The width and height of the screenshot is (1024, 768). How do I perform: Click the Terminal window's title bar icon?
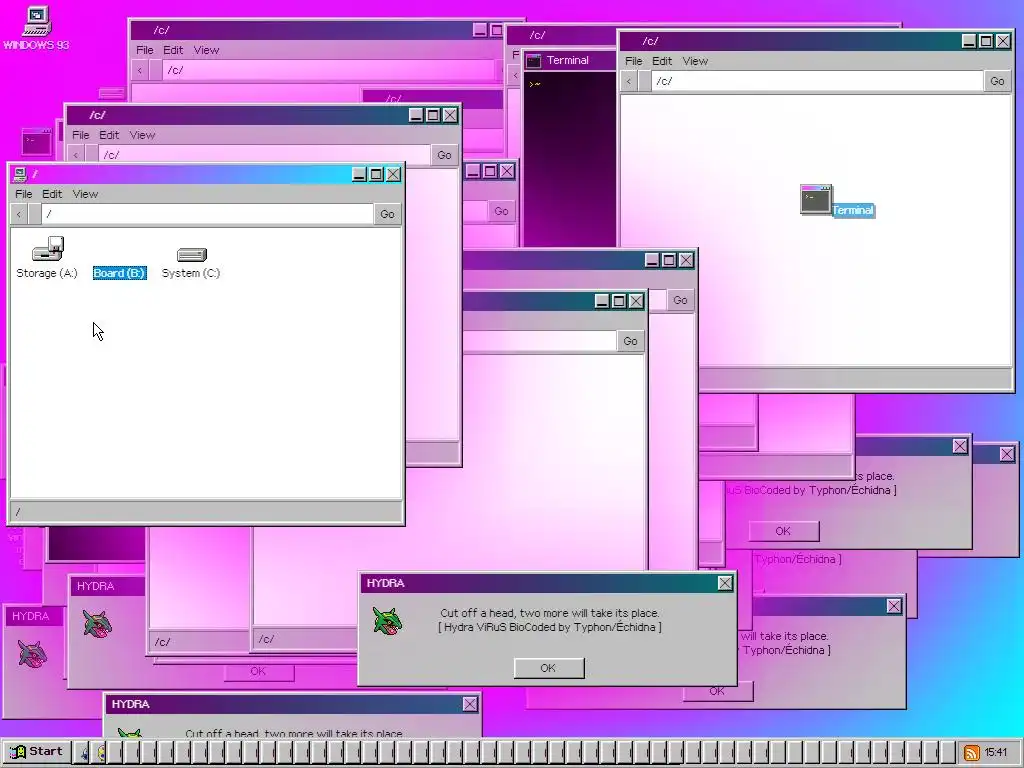point(534,61)
